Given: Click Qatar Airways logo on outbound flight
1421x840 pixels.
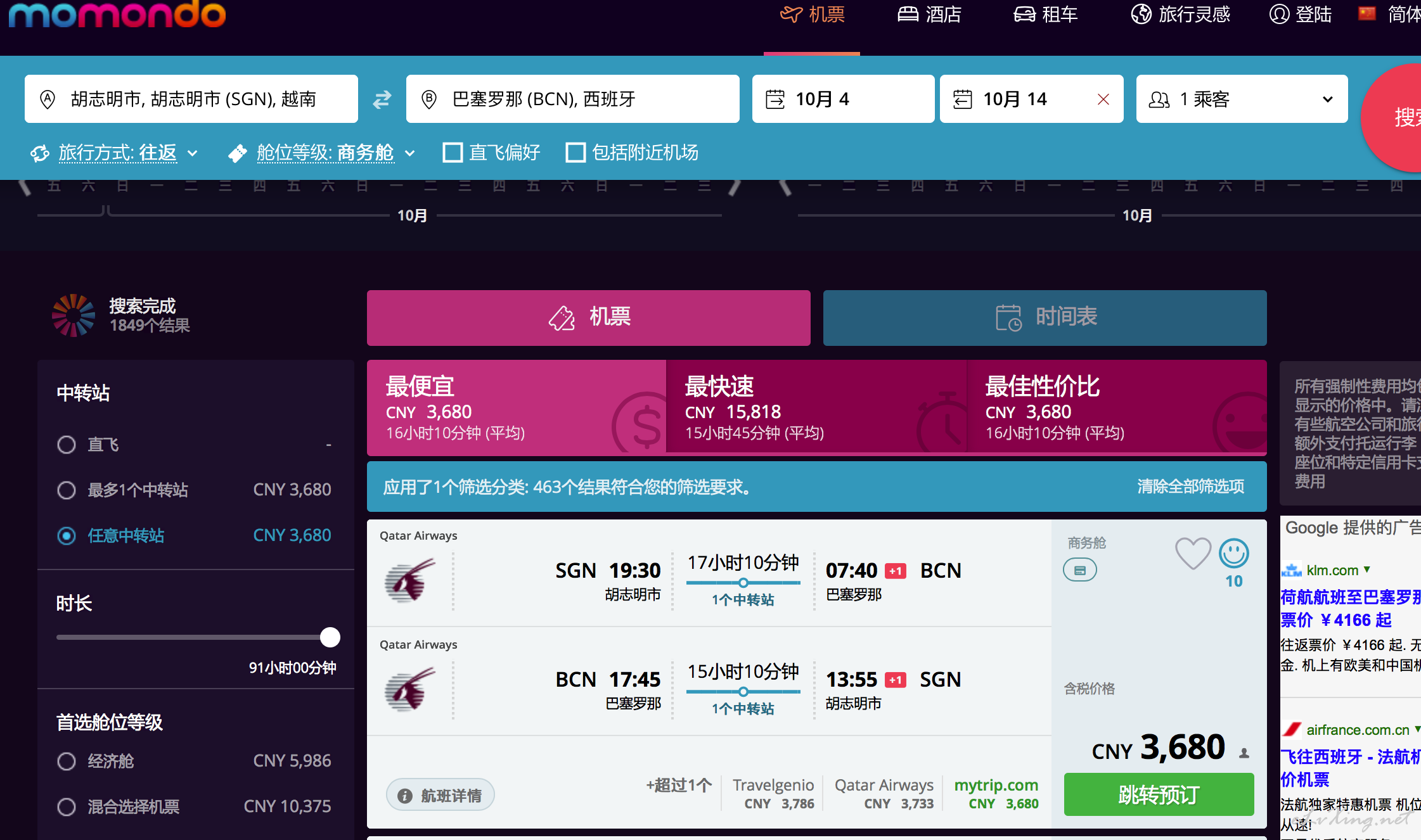Looking at the screenshot, I should 410,580.
